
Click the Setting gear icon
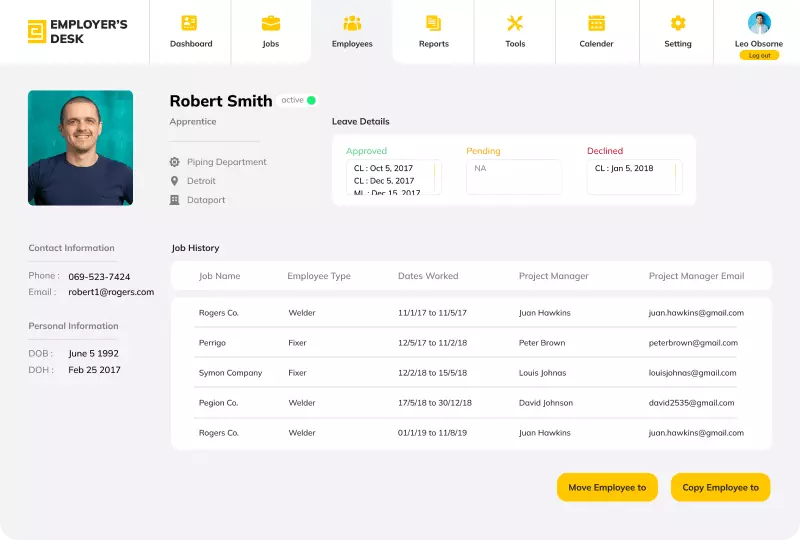[678, 23]
